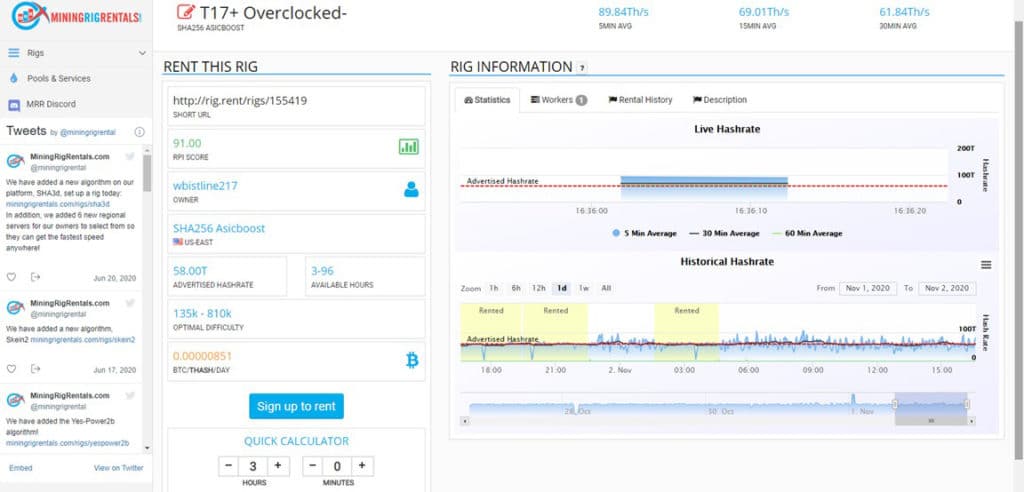Switch to the Workers tab

point(558,100)
